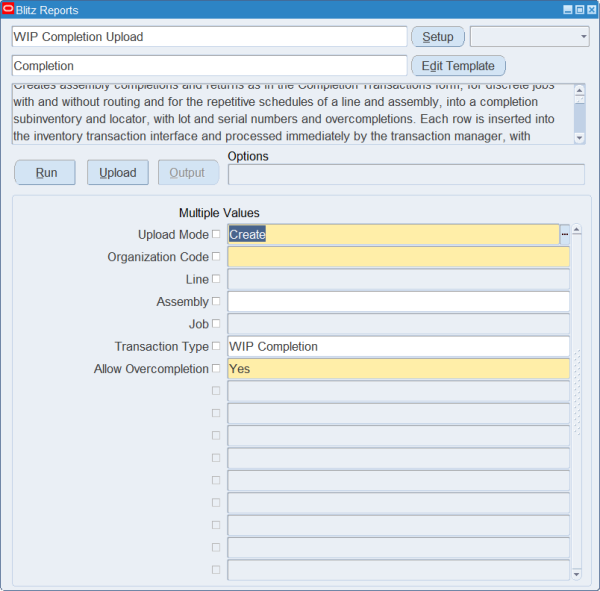The height and width of the screenshot is (591, 600).
Task: Maximize the Blitz Reports window
Action: (x=580, y=10)
